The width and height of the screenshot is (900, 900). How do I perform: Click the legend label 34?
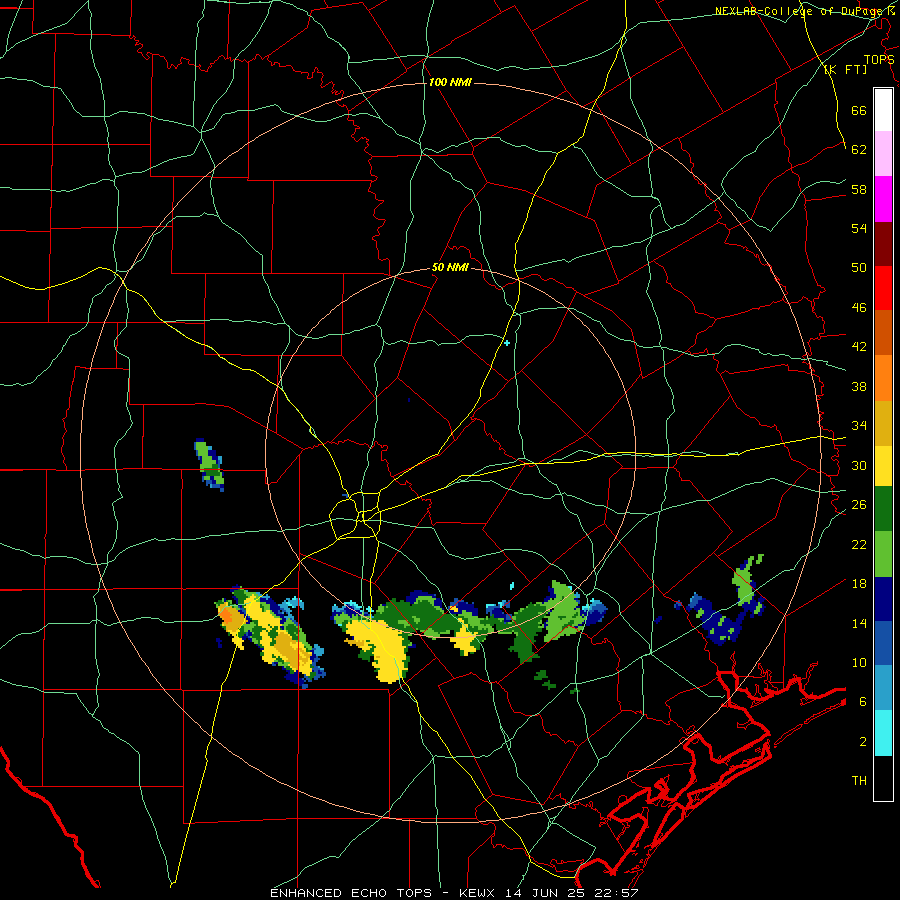coord(859,426)
